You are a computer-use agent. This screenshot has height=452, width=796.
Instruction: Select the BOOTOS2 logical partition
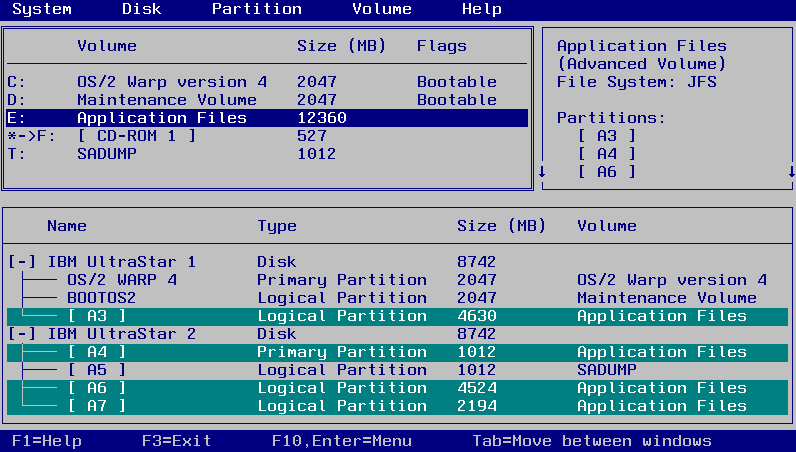click(397, 298)
